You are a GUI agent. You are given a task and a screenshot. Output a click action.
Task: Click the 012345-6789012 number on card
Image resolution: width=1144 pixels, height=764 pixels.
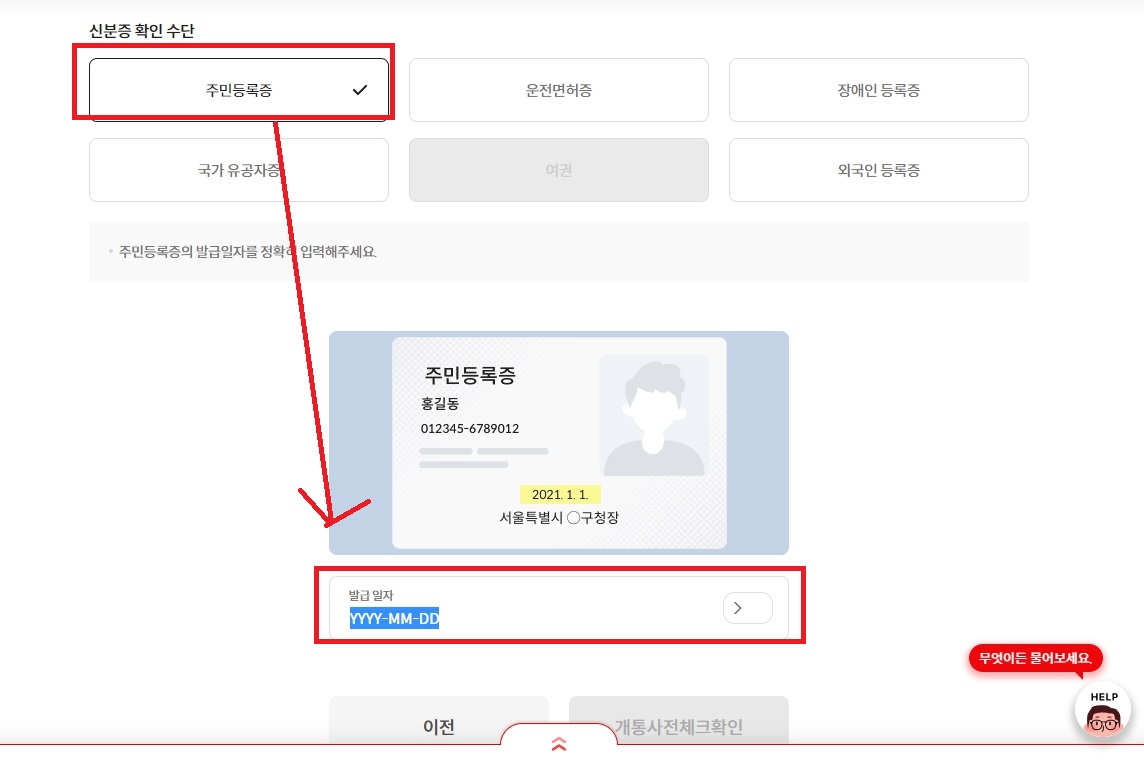(470, 428)
